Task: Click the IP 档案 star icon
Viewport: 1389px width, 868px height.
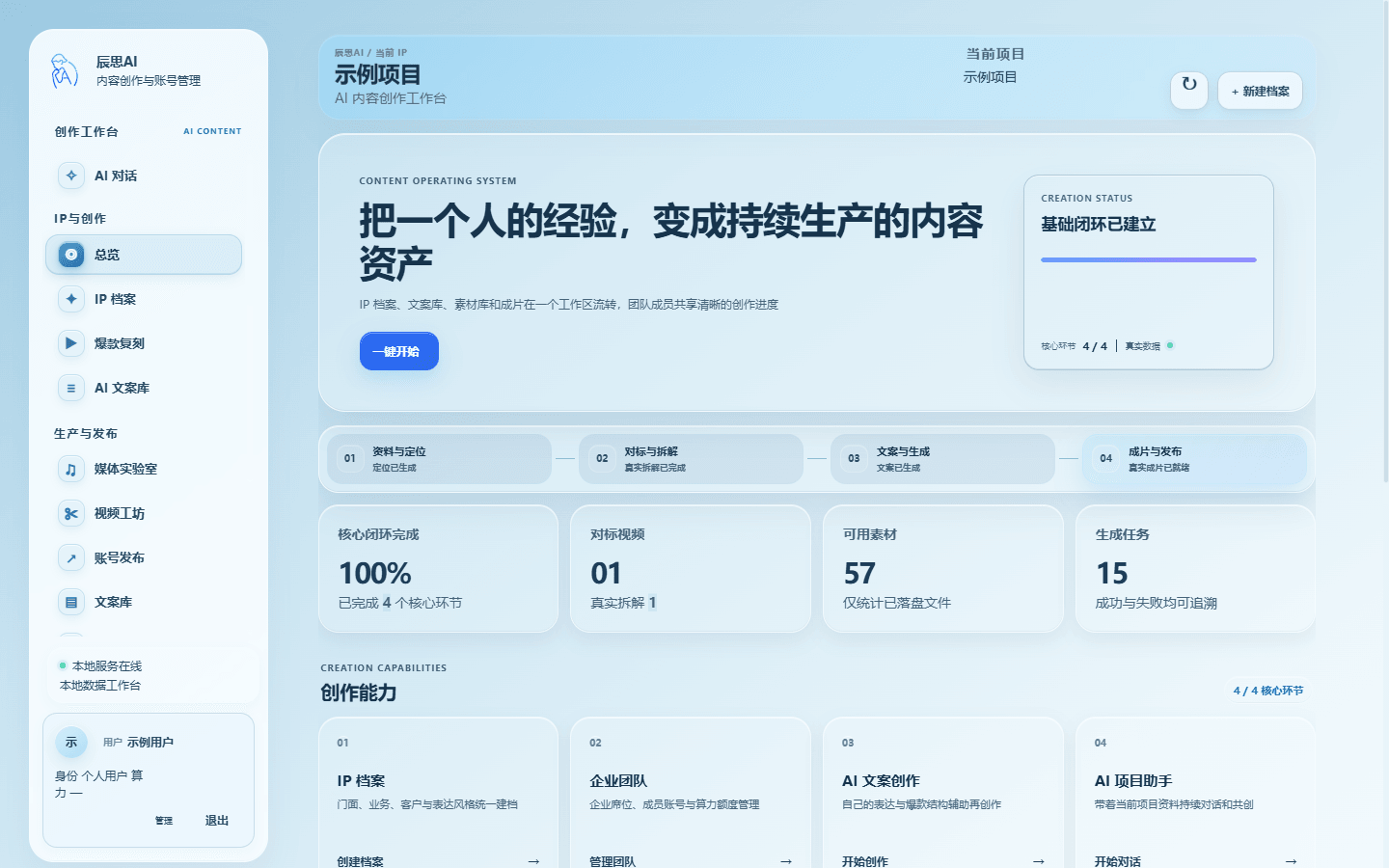Action: [x=71, y=299]
